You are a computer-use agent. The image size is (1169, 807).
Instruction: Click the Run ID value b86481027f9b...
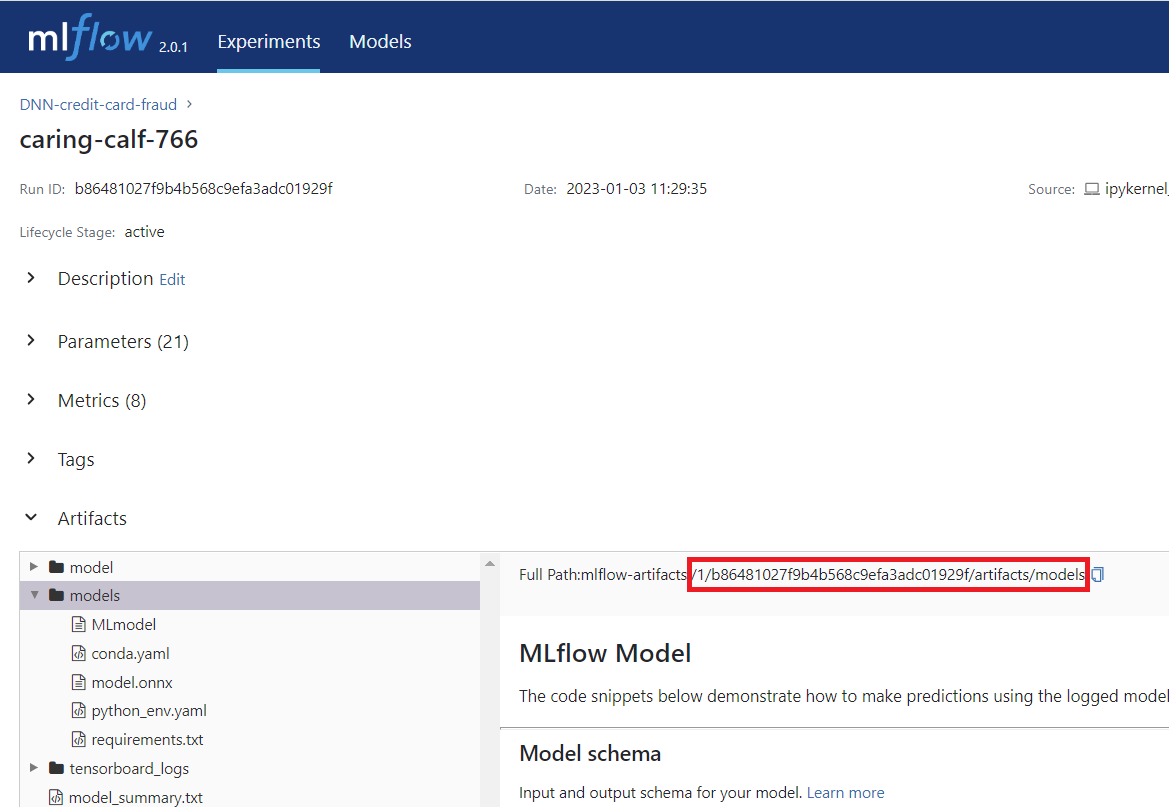tap(204, 189)
